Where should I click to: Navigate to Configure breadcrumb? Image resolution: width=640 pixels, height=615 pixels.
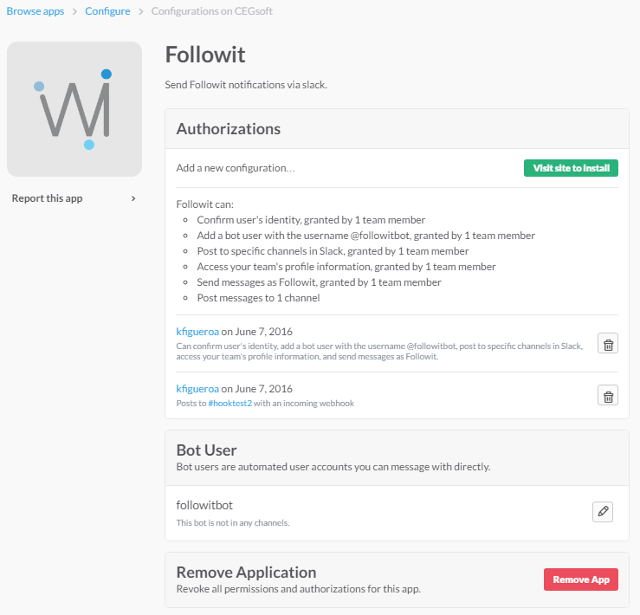(107, 11)
